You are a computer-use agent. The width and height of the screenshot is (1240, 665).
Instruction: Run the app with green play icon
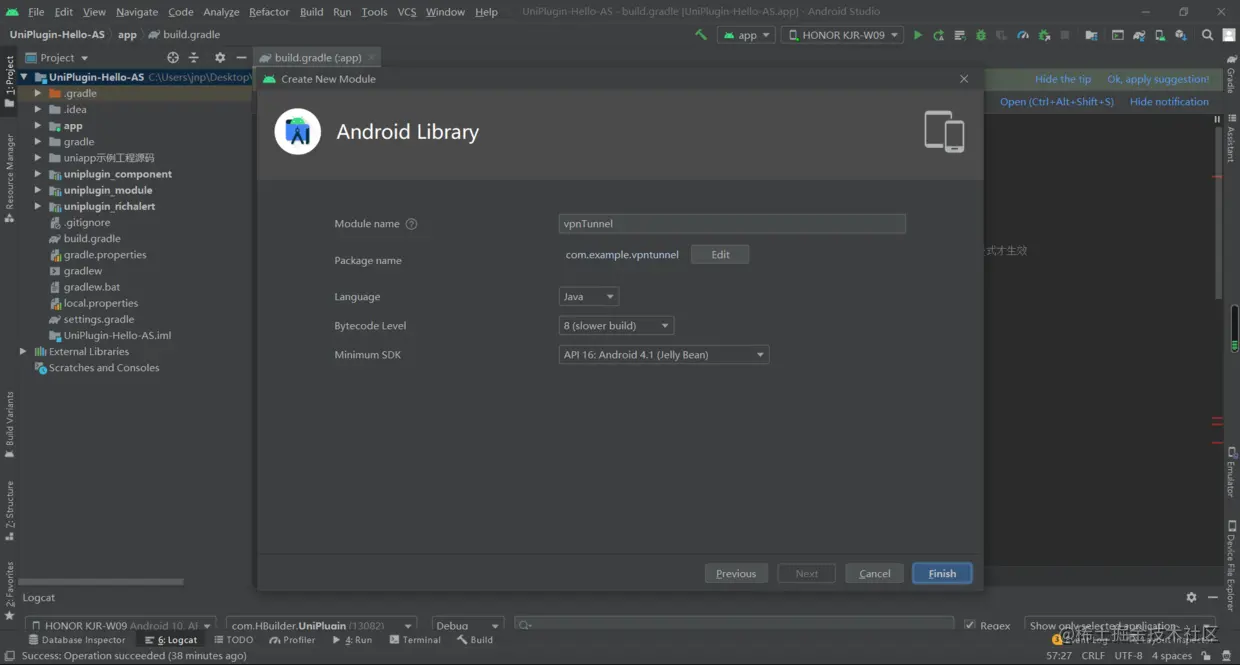tap(918, 35)
